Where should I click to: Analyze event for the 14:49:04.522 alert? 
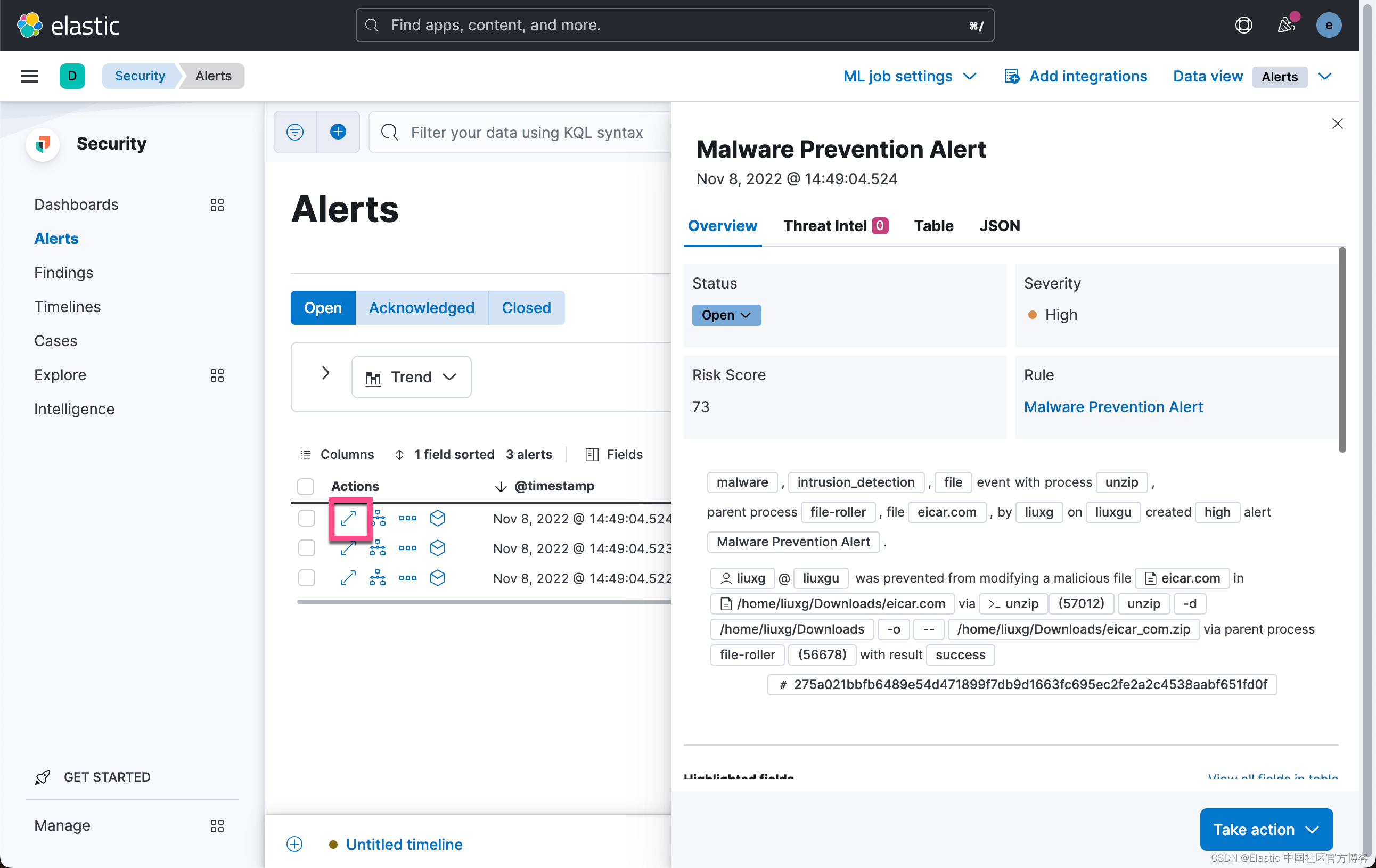pos(378,578)
